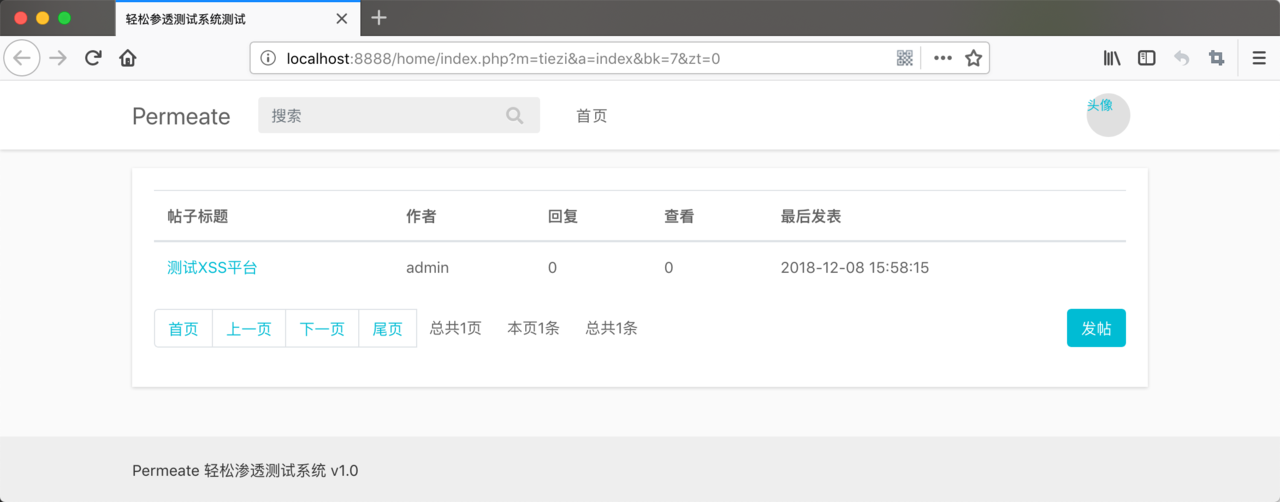Open a new browser tab
Screen dimensions: 1280x502
coord(378,18)
